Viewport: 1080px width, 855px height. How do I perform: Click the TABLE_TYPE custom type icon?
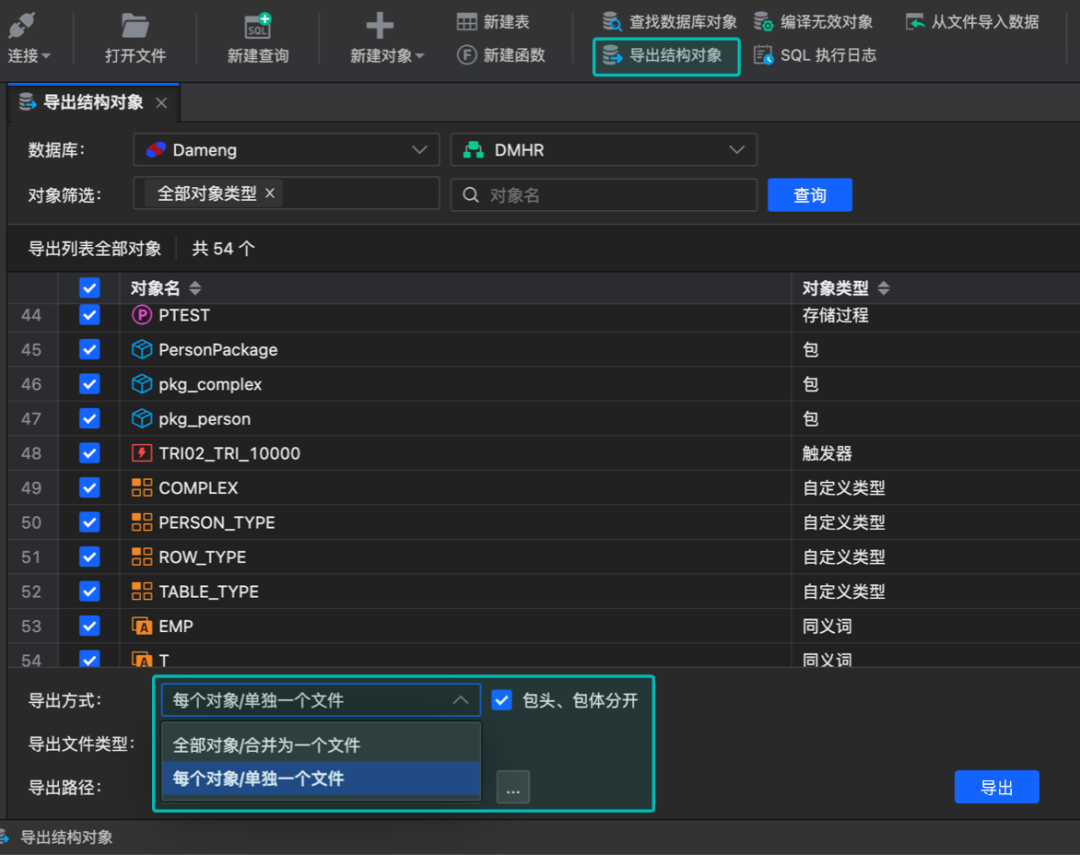pyautogui.click(x=142, y=591)
